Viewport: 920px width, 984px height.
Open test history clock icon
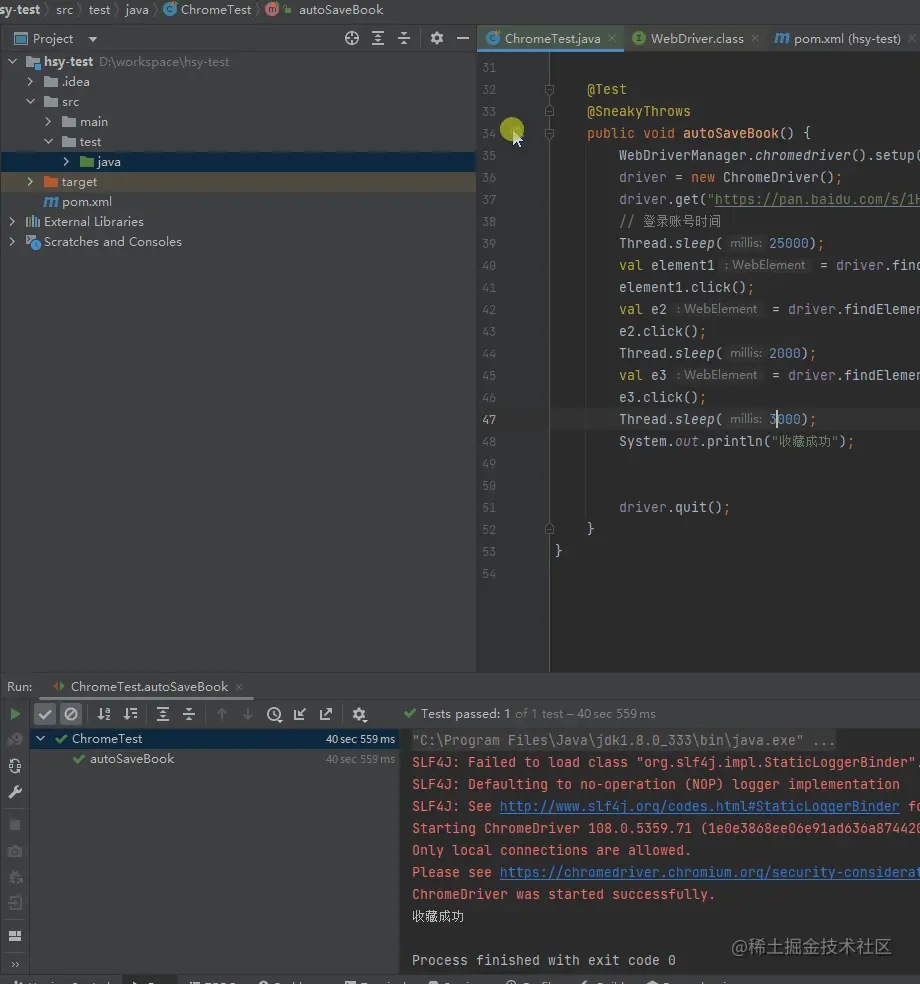[274, 714]
